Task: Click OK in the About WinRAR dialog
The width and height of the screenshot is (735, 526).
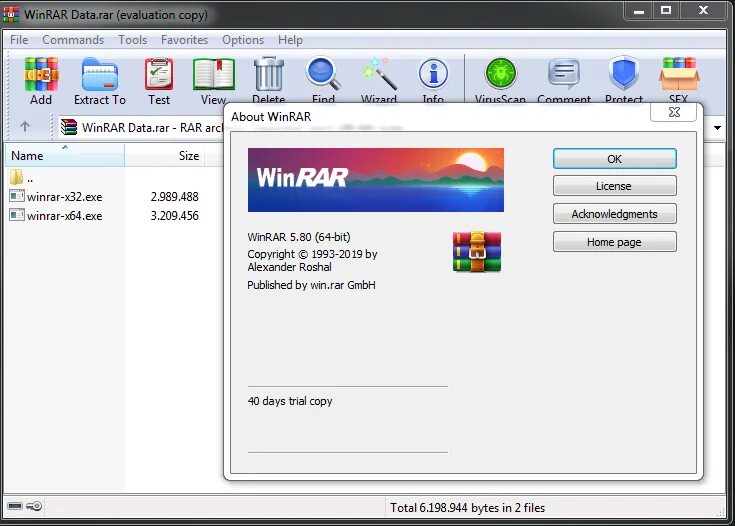Action: pyautogui.click(x=615, y=159)
